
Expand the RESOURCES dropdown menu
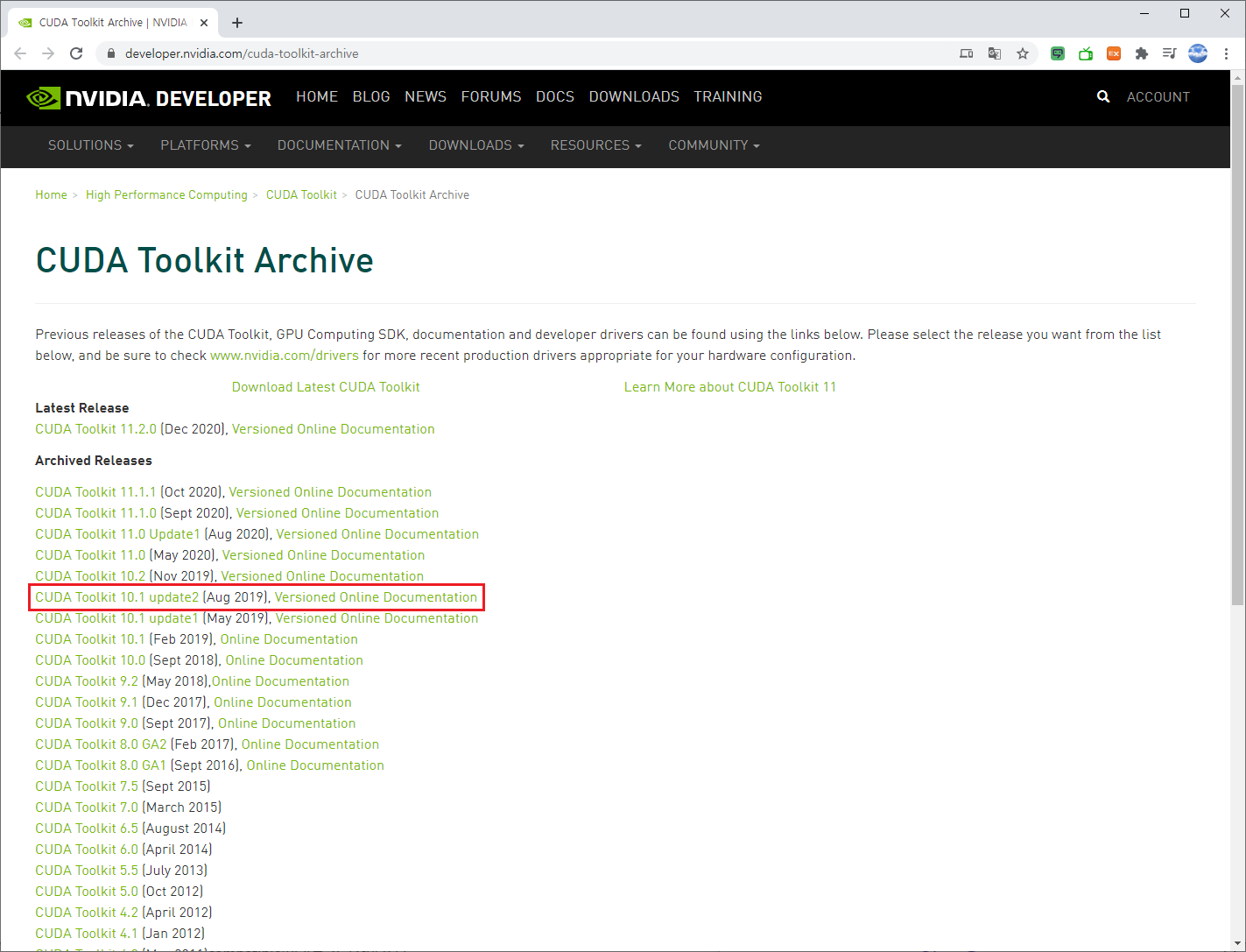(596, 145)
